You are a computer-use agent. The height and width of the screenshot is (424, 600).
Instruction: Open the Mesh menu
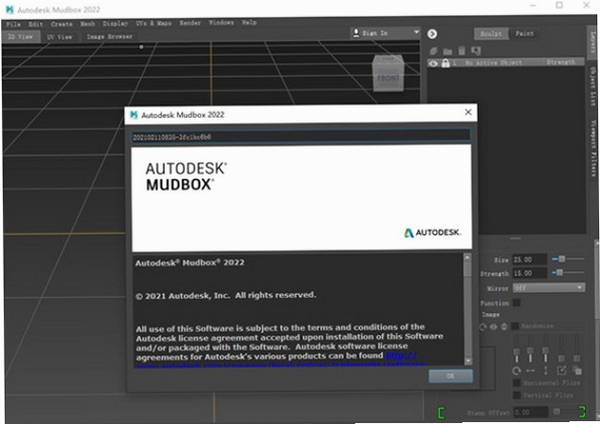click(87, 24)
